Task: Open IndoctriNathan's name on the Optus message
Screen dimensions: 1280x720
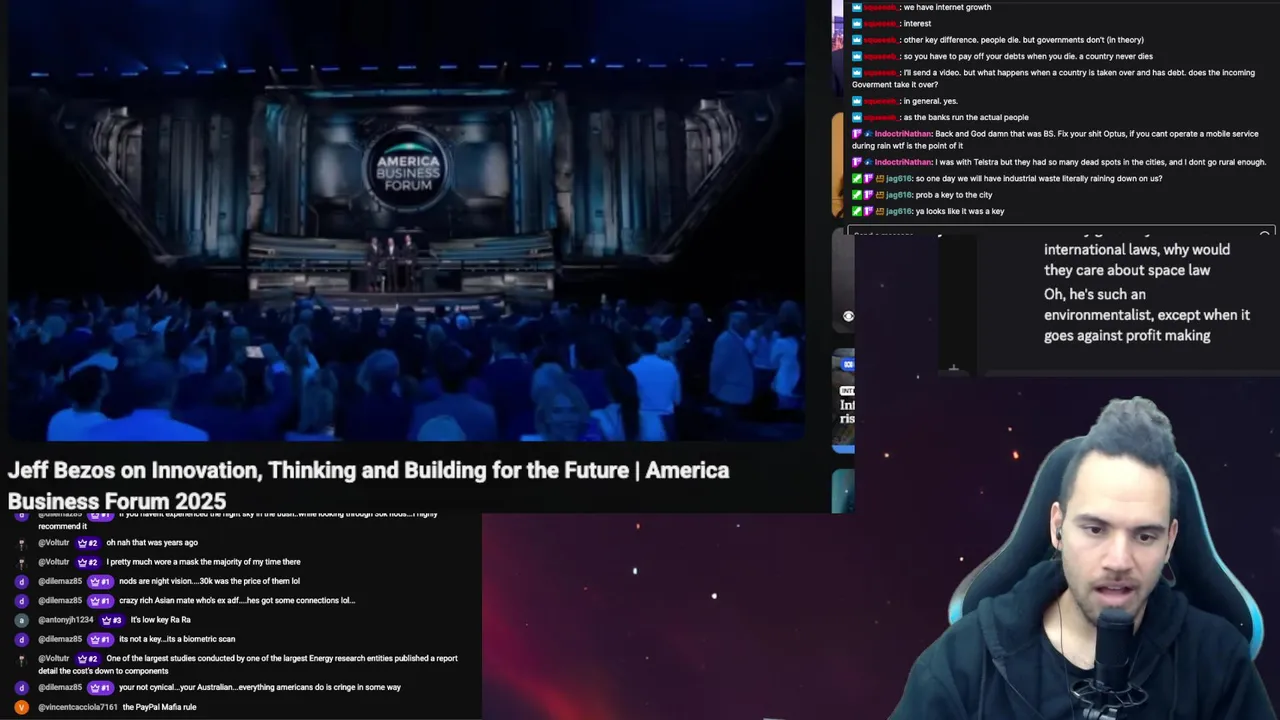Action: tap(903, 134)
